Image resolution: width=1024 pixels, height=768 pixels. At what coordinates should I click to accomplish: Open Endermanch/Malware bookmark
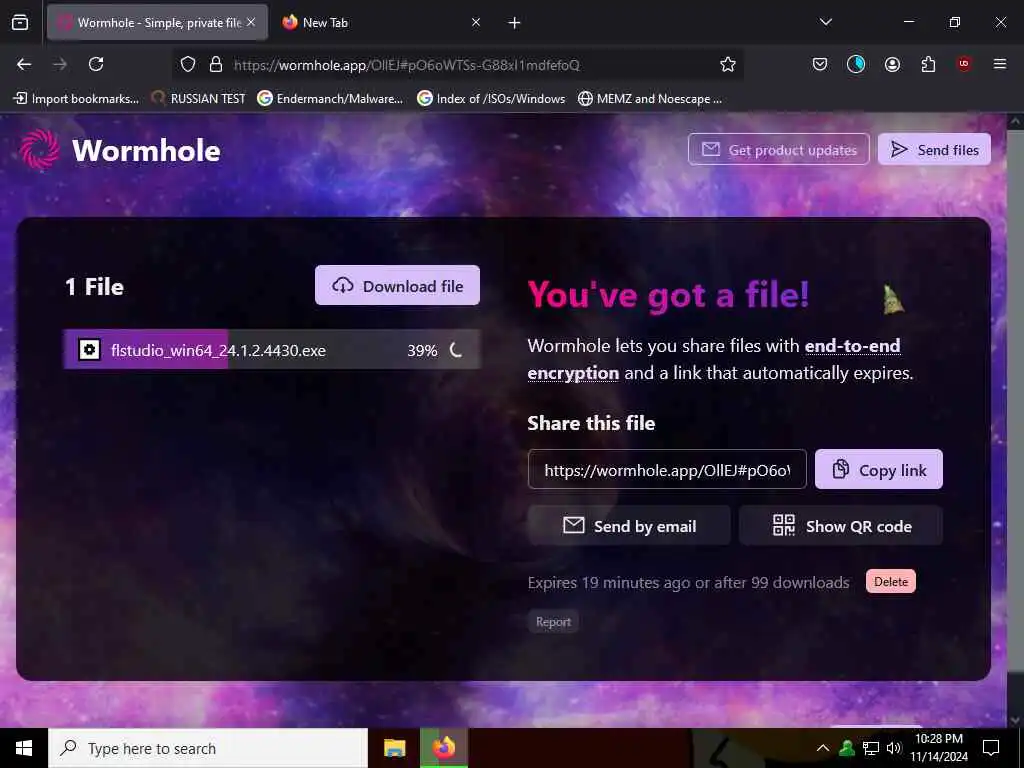[330, 99]
